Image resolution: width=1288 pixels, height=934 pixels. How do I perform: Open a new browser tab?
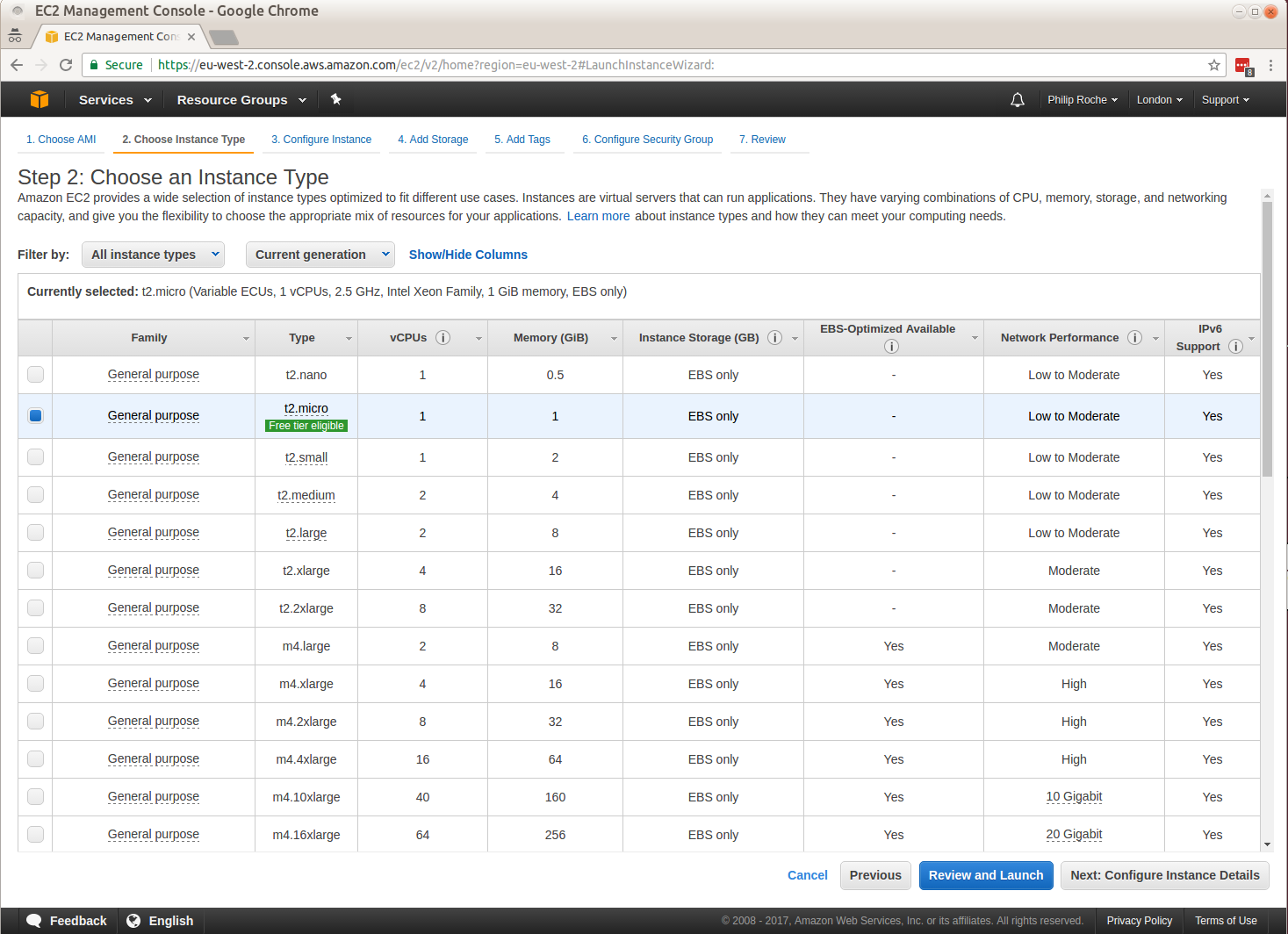point(224,37)
